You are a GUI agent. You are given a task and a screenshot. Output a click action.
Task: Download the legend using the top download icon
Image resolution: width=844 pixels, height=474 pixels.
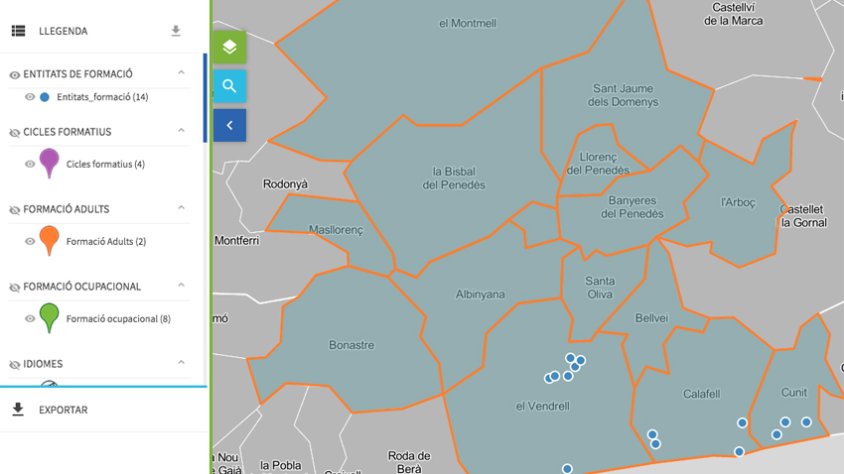[176, 31]
